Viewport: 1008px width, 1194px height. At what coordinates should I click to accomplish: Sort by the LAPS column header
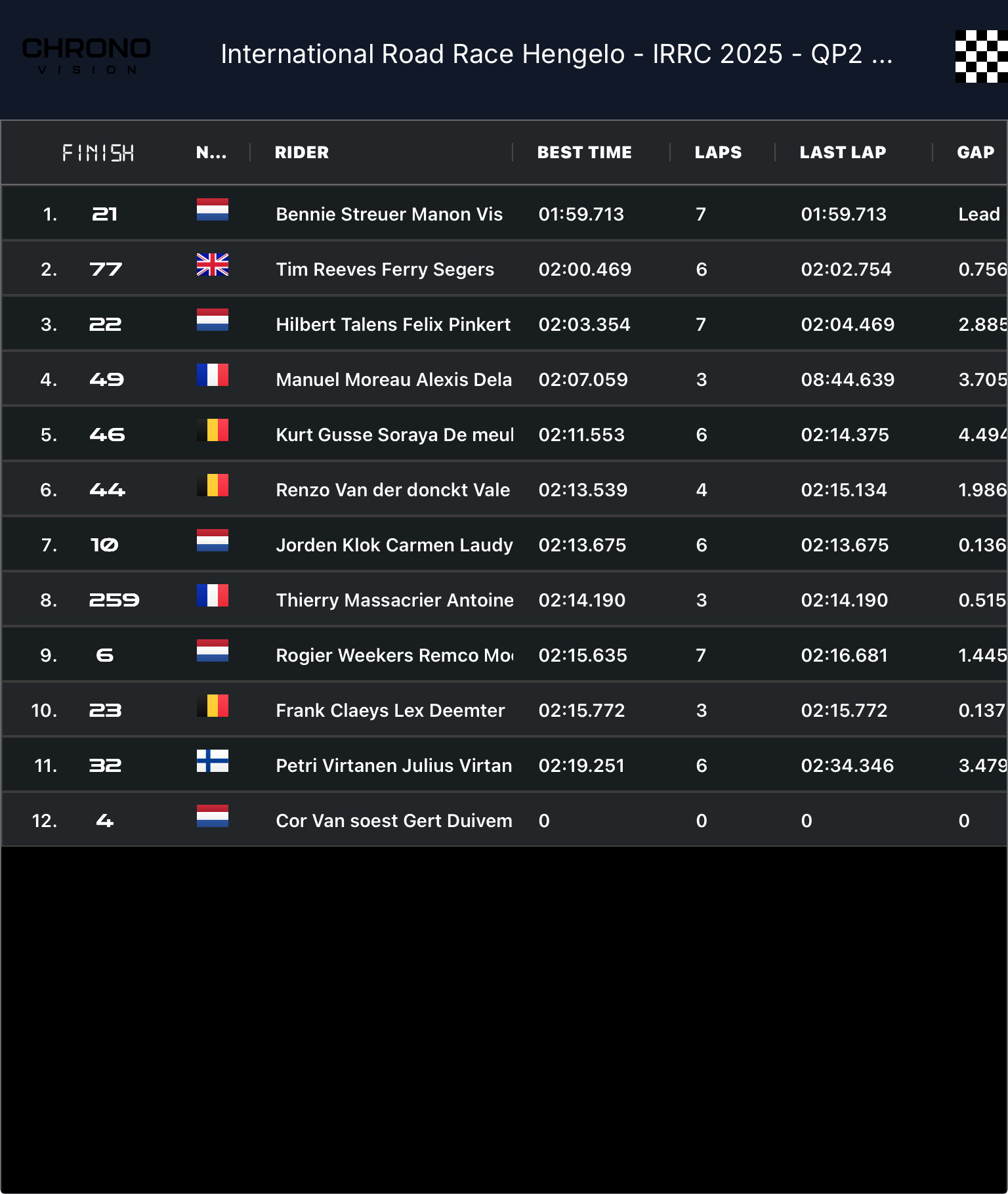718,152
